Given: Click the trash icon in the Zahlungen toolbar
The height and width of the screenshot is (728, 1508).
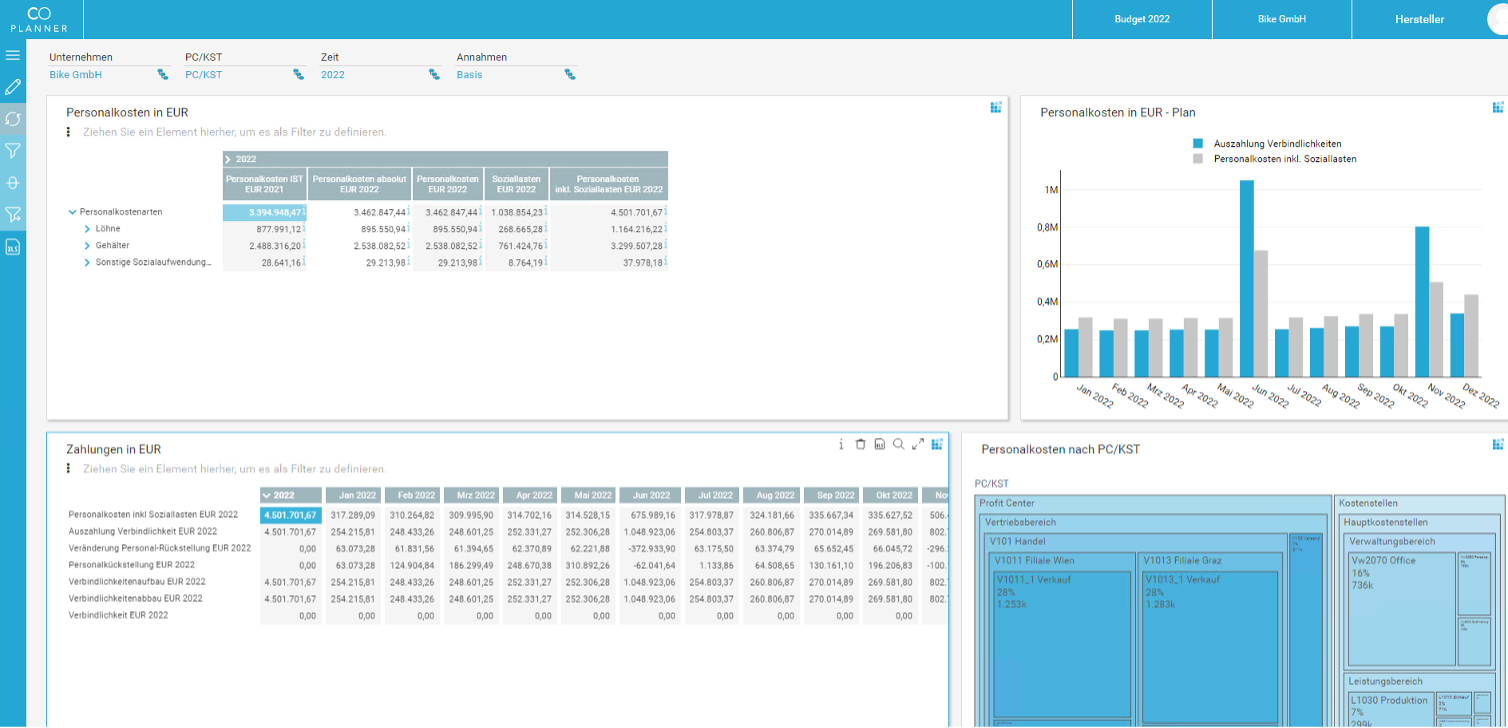Looking at the screenshot, I should pos(861,444).
